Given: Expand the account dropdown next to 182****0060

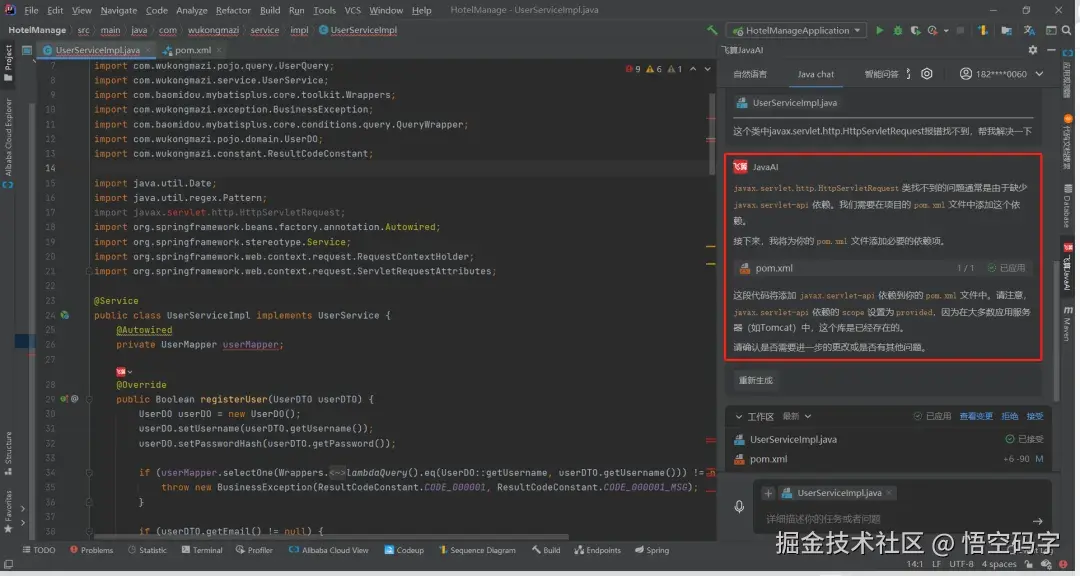Looking at the screenshot, I should pyautogui.click(x=1039, y=74).
